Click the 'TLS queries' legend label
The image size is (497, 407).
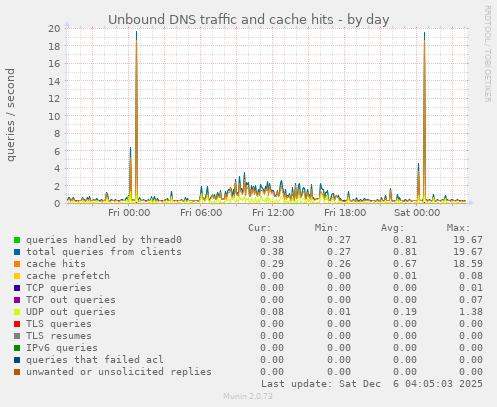(59, 324)
